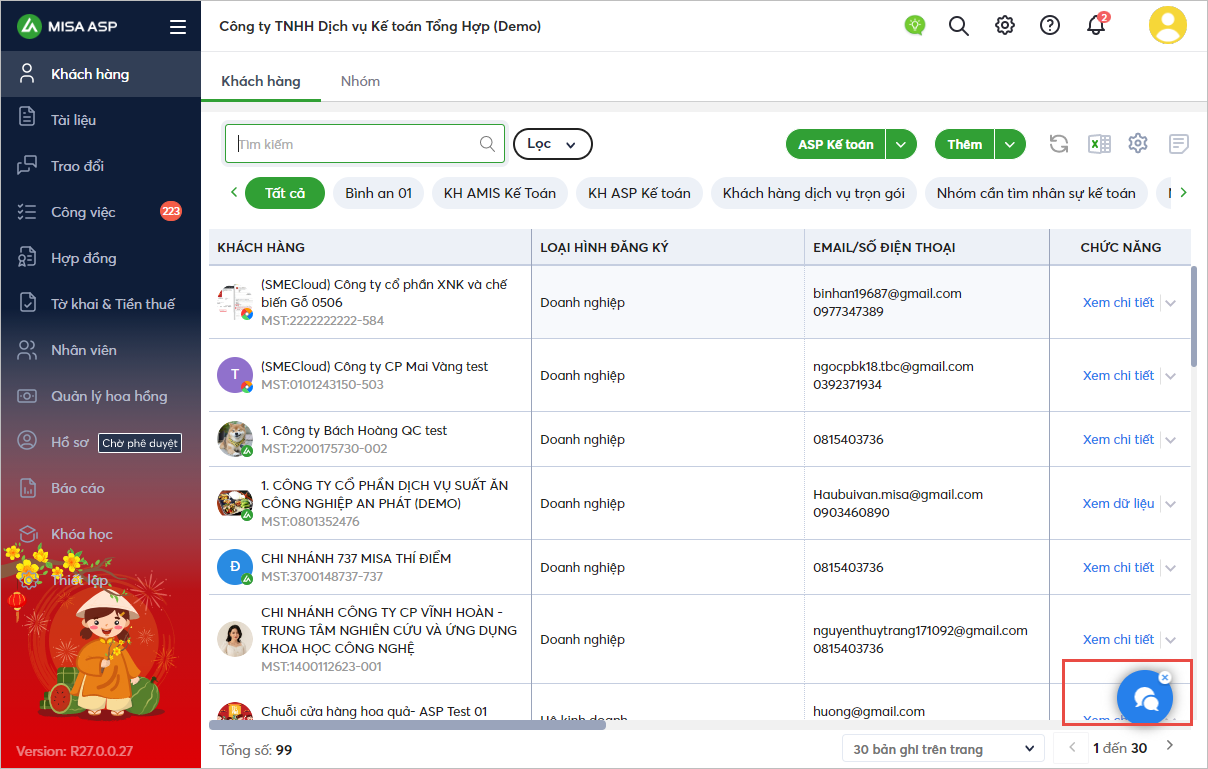
Task: Click the horizontal scrollbar of the customer table
Action: click(x=407, y=724)
